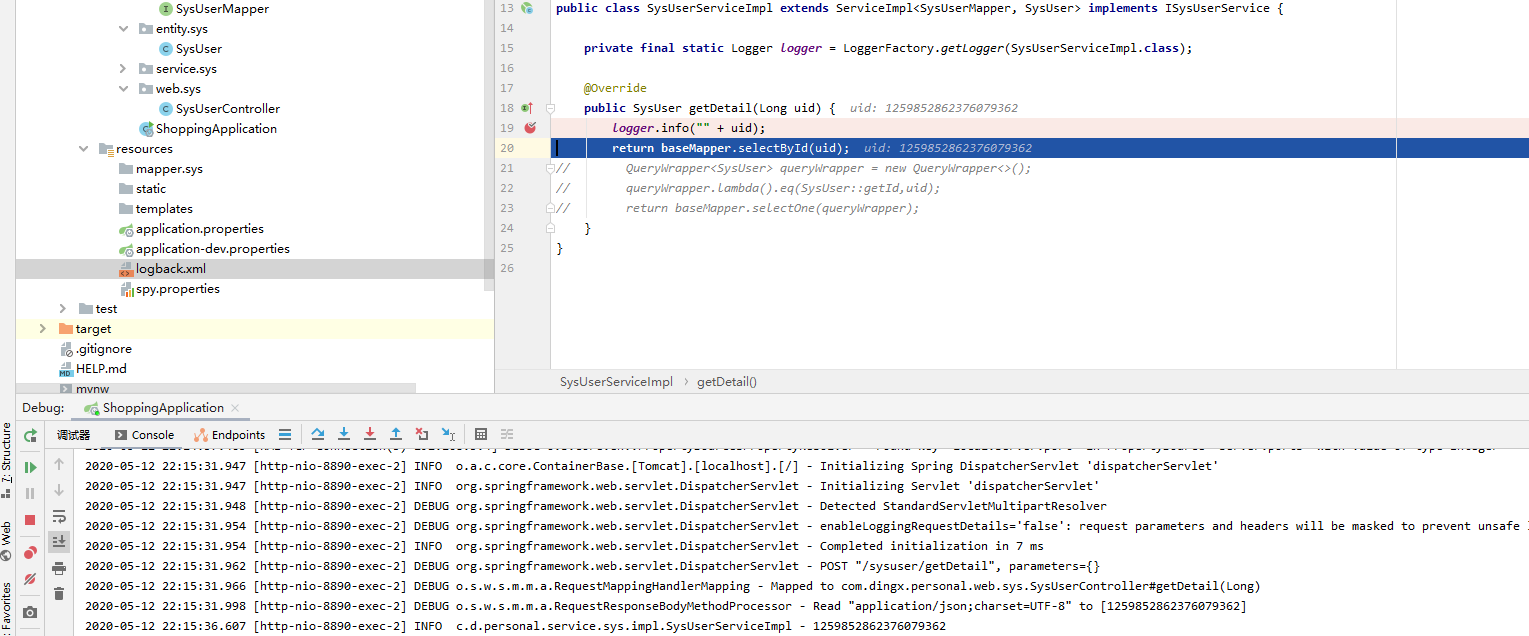Toggle soft-wrap for console output
The height and width of the screenshot is (636, 1529).
57,514
